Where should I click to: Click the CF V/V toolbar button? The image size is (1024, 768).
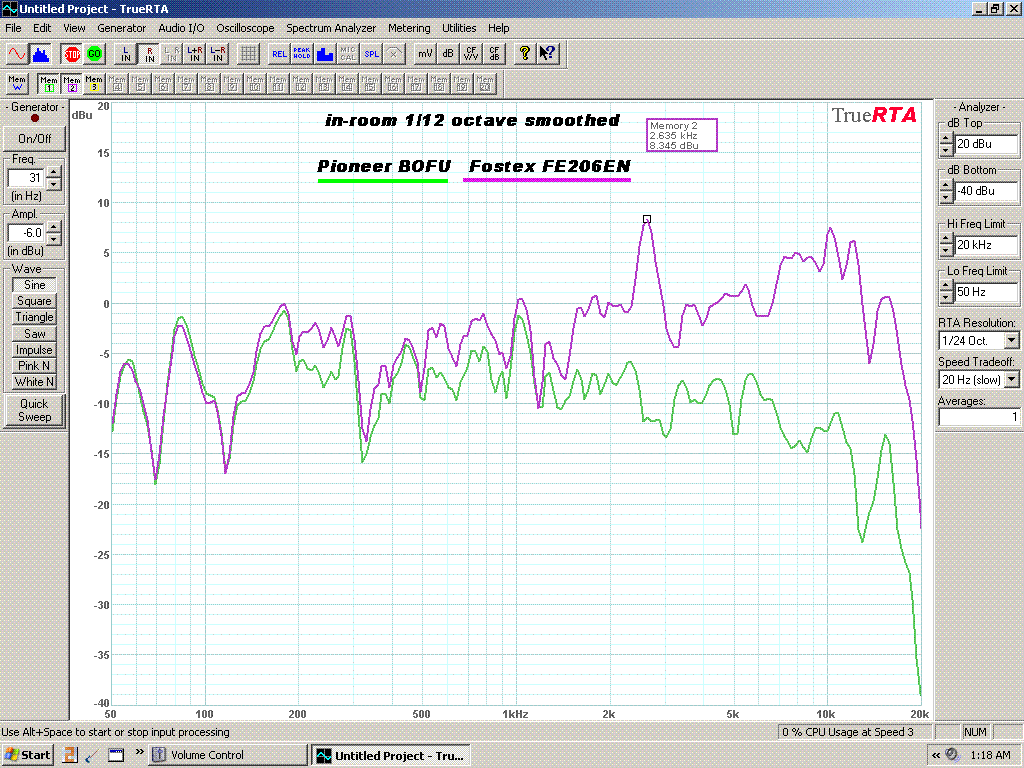click(x=471, y=54)
